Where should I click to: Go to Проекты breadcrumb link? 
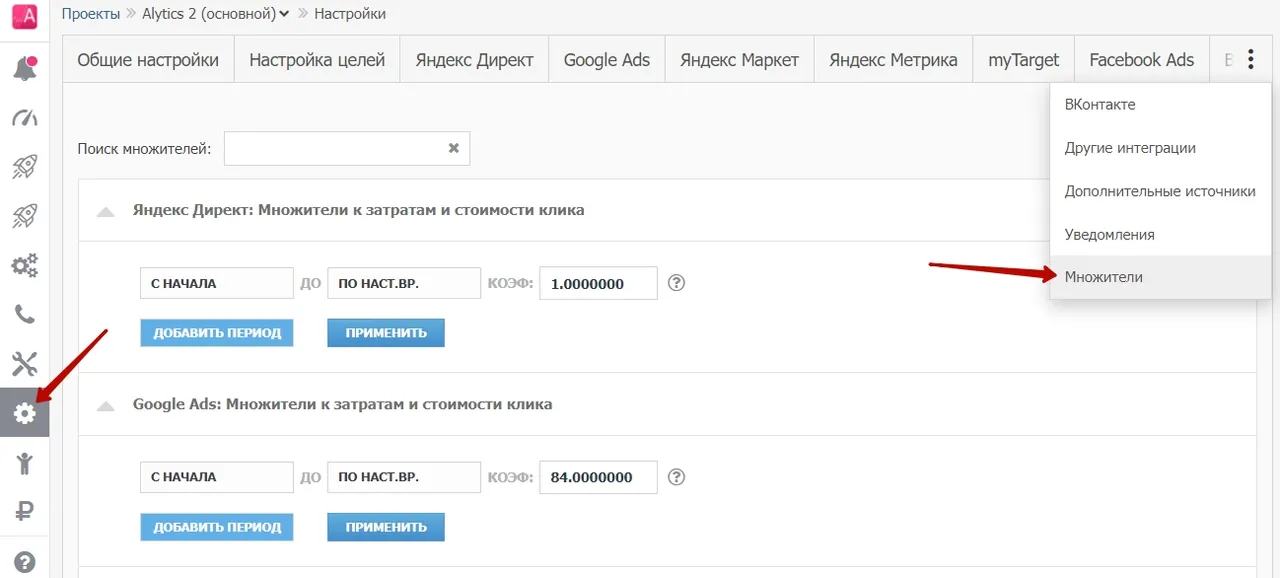click(x=90, y=13)
